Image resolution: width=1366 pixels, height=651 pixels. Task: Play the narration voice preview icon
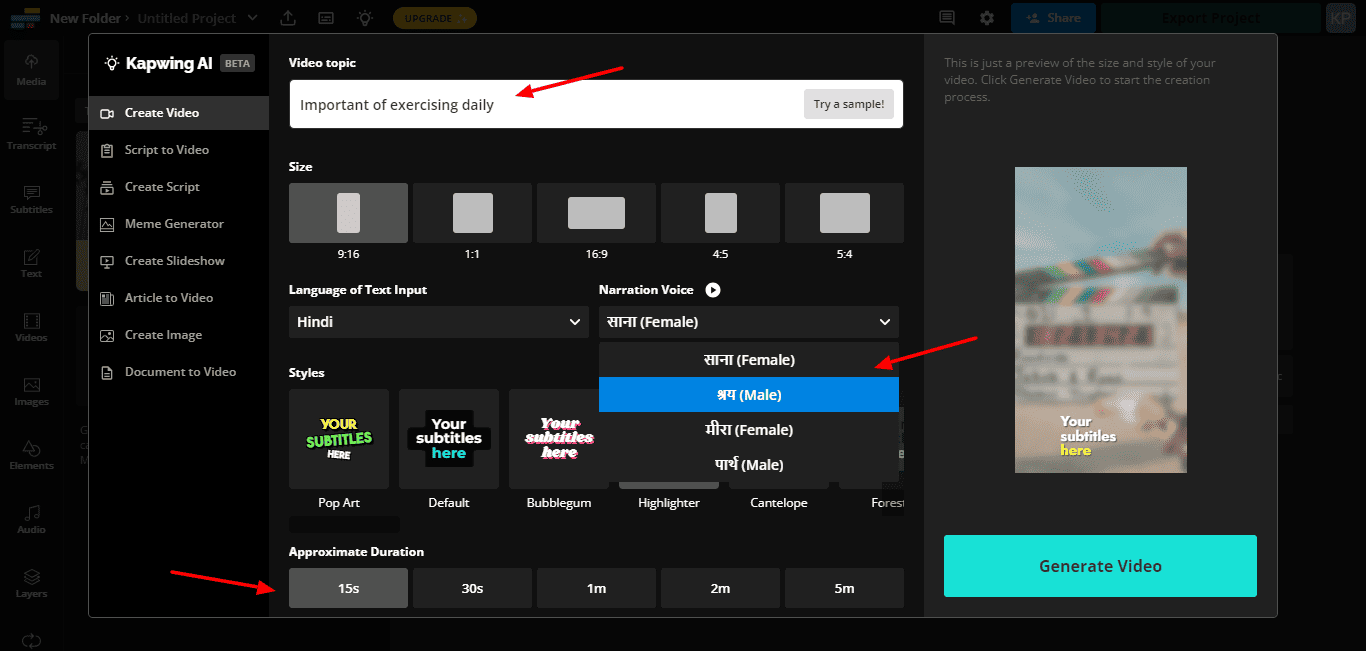pos(712,290)
